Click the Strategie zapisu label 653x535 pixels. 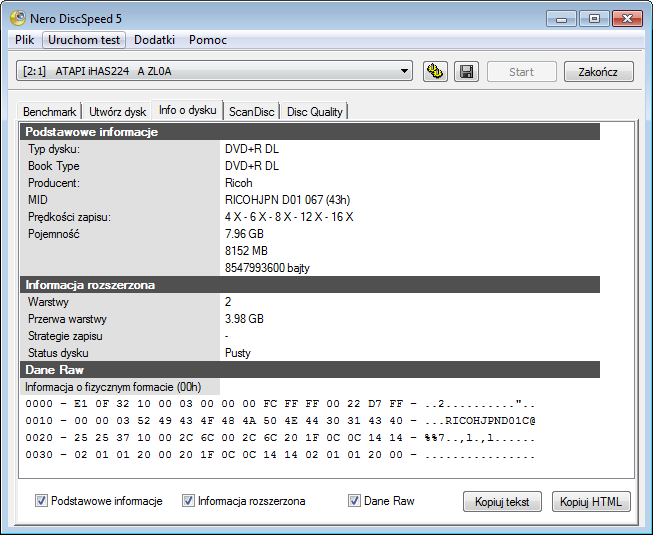(65, 336)
